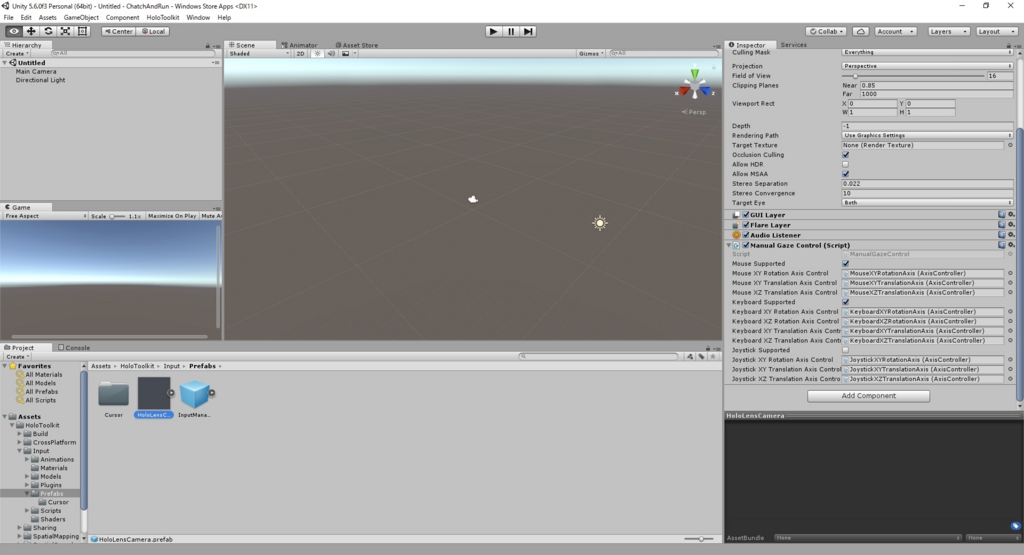The width and height of the screenshot is (1024, 555).
Task: Open GUI Layer help icon
Action: click(x=1001, y=215)
